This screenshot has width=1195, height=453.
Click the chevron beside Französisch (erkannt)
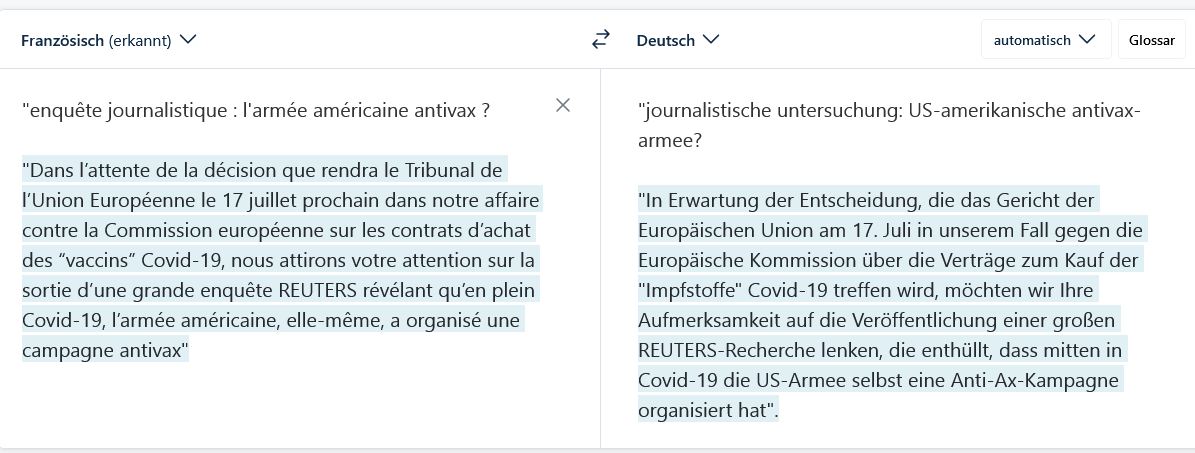187,40
